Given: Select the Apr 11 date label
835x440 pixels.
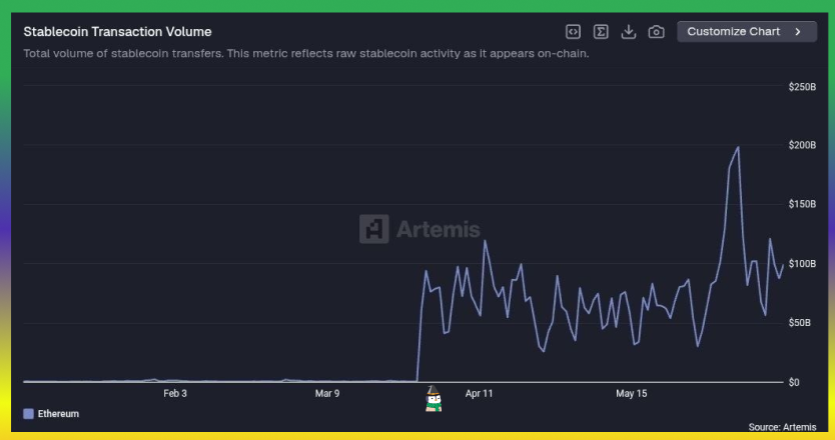Looking at the screenshot, I should 479,393.
